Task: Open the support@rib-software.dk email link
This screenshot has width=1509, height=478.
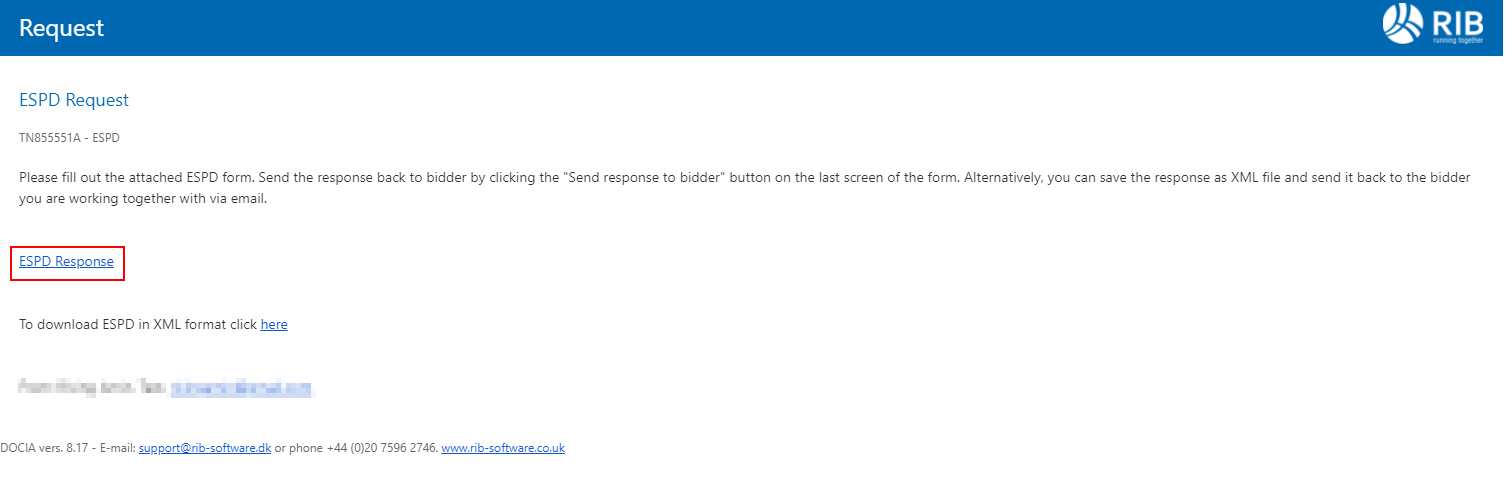Action: tap(205, 448)
